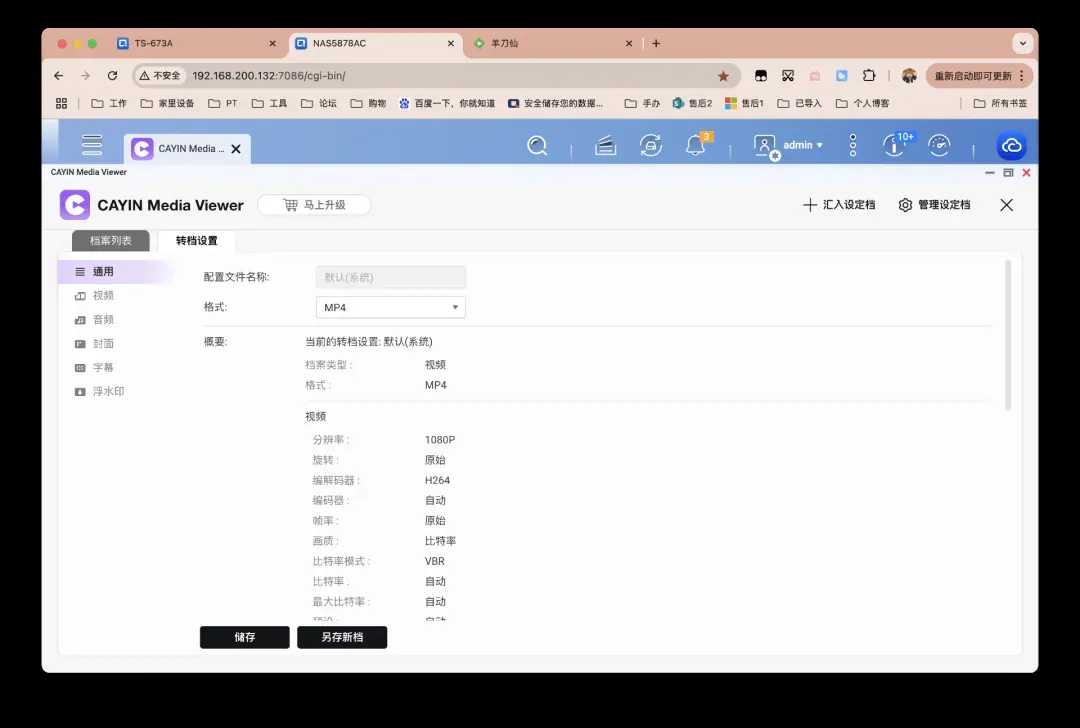1080x728 pixels.
Task: Open the QTS main hamburger menu
Action: click(x=92, y=146)
